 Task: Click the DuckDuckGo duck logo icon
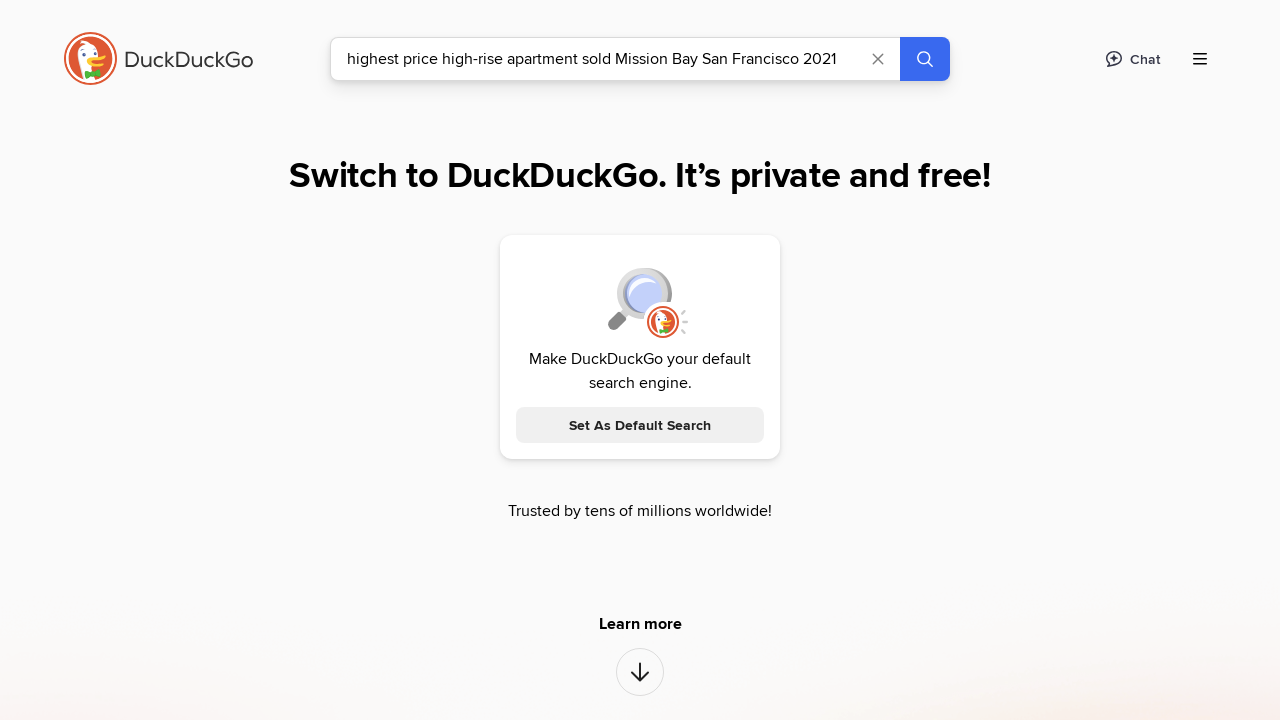click(x=90, y=59)
